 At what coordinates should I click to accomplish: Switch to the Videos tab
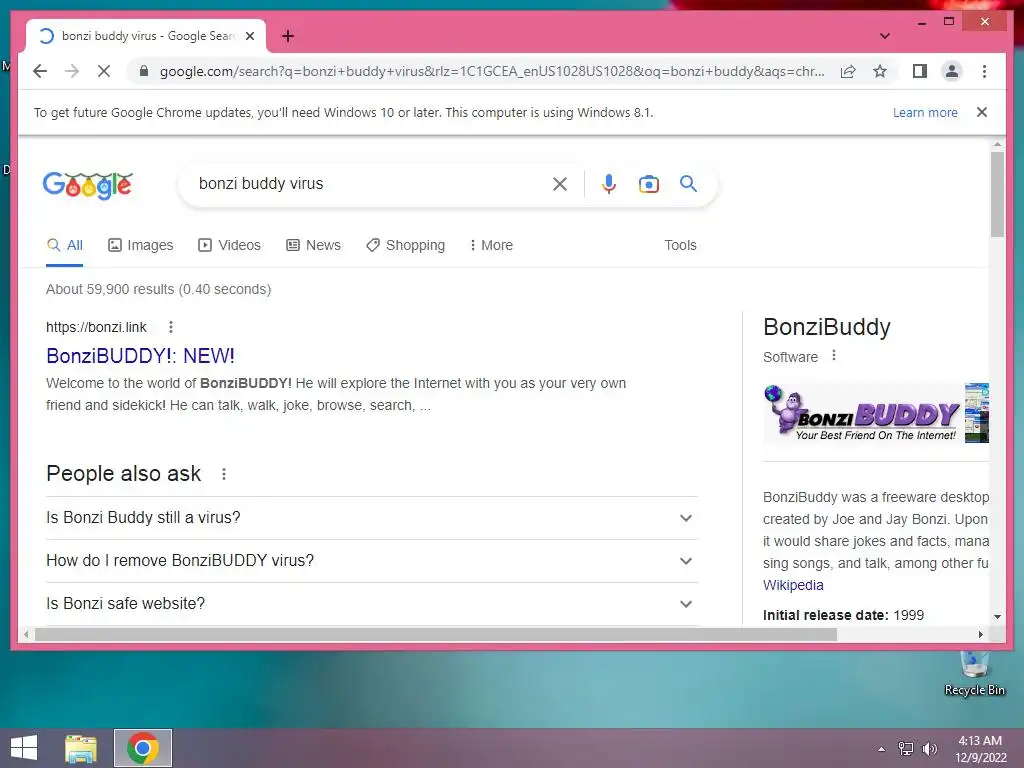[x=229, y=245]
